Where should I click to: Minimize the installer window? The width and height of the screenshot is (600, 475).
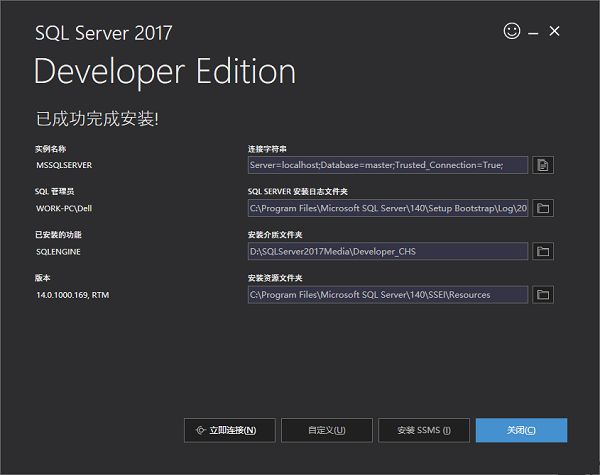(x=533, y=33)
